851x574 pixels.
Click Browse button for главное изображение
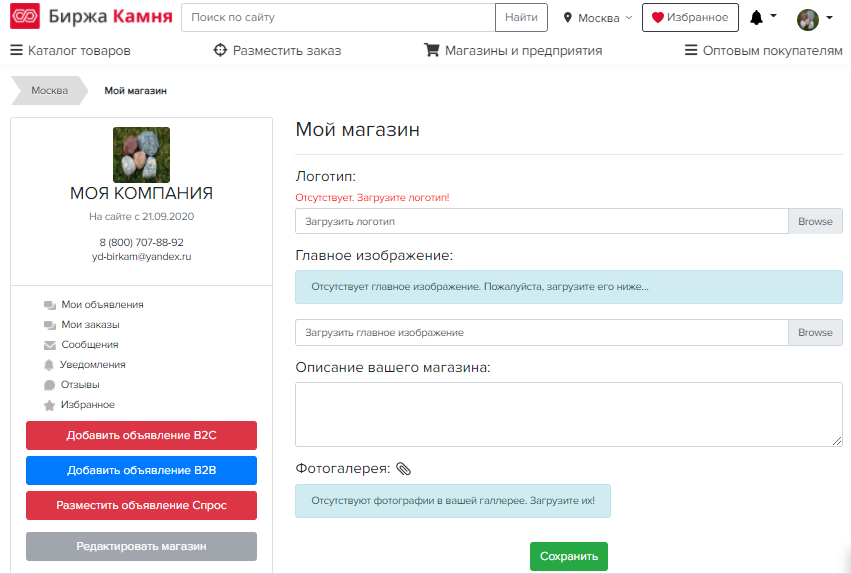[815, 333]
